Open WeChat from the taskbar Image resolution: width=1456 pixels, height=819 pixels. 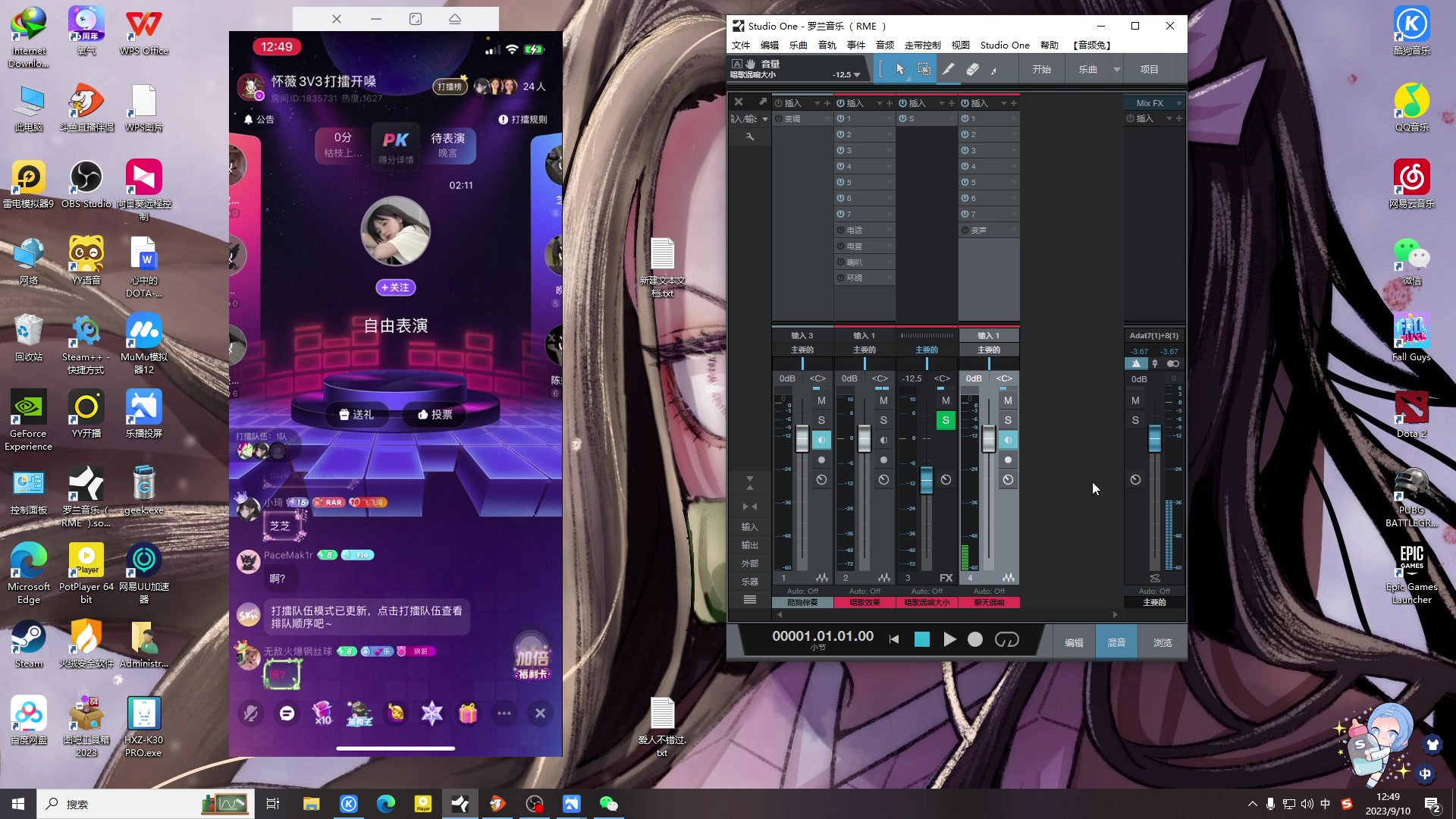[x=608, y=804]
